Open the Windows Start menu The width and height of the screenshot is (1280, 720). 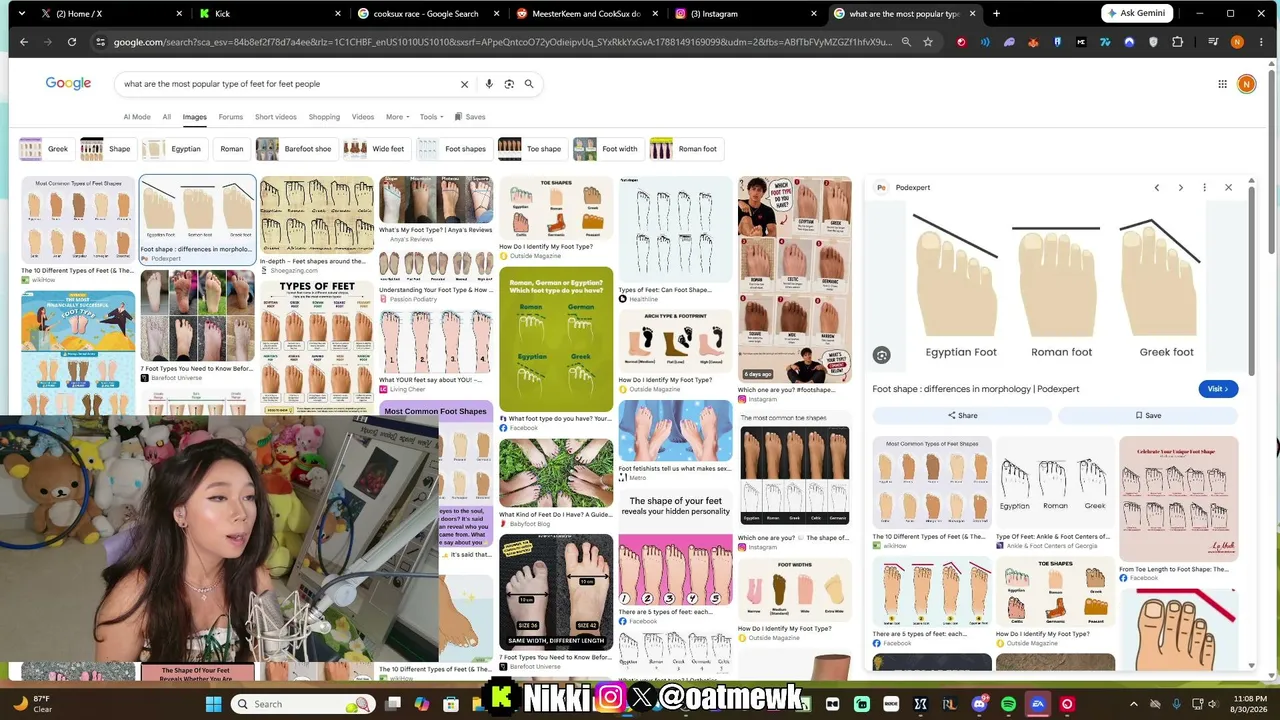(213, 704)
